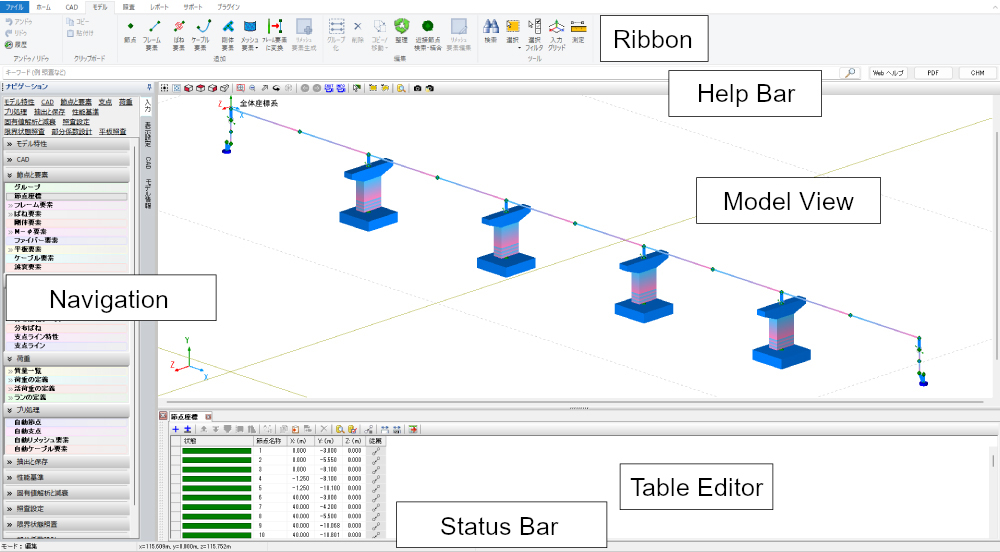
Task: Click the 節点 (node) add icon
Action: click(130, 29)
